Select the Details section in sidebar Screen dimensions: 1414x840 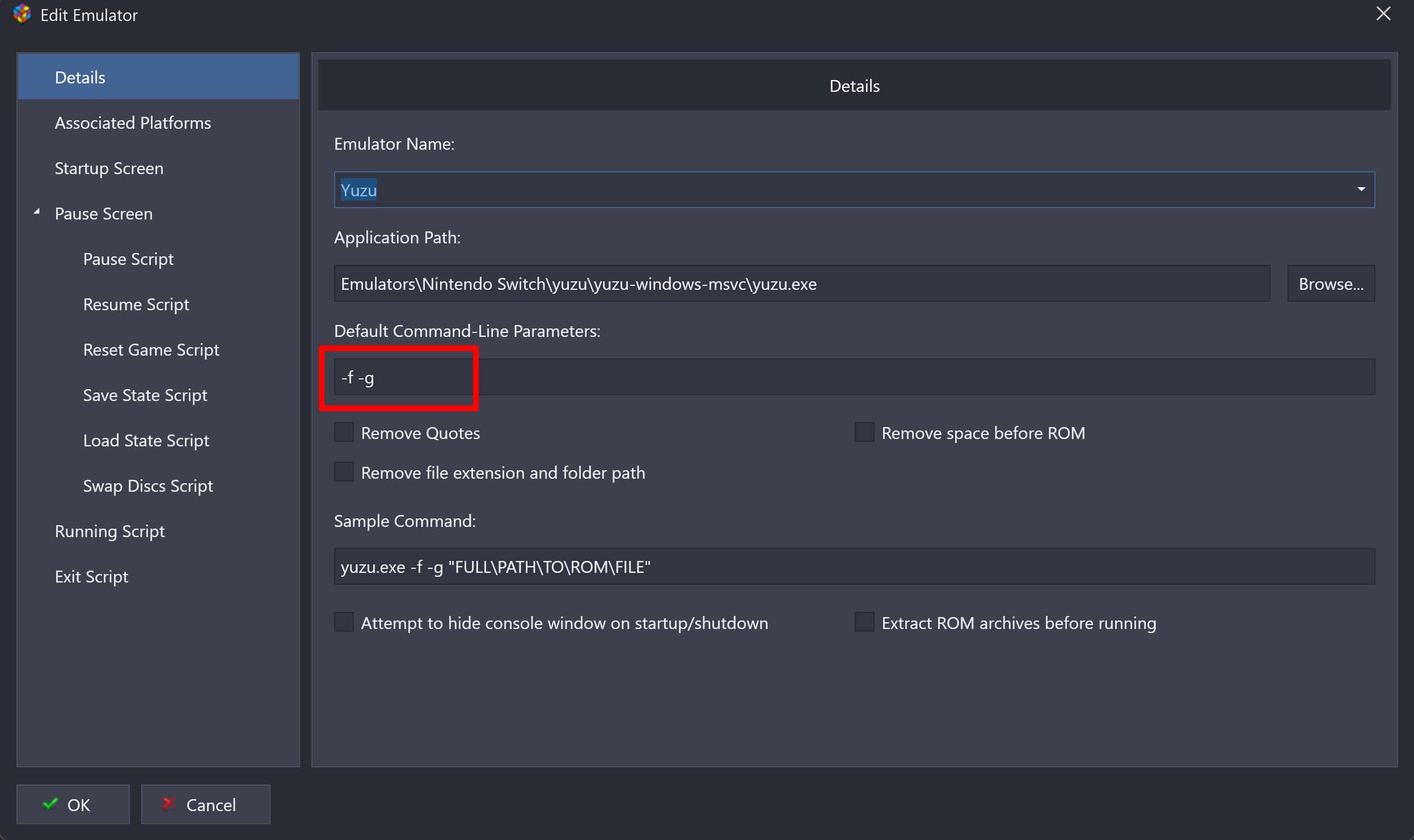(158, 77)
